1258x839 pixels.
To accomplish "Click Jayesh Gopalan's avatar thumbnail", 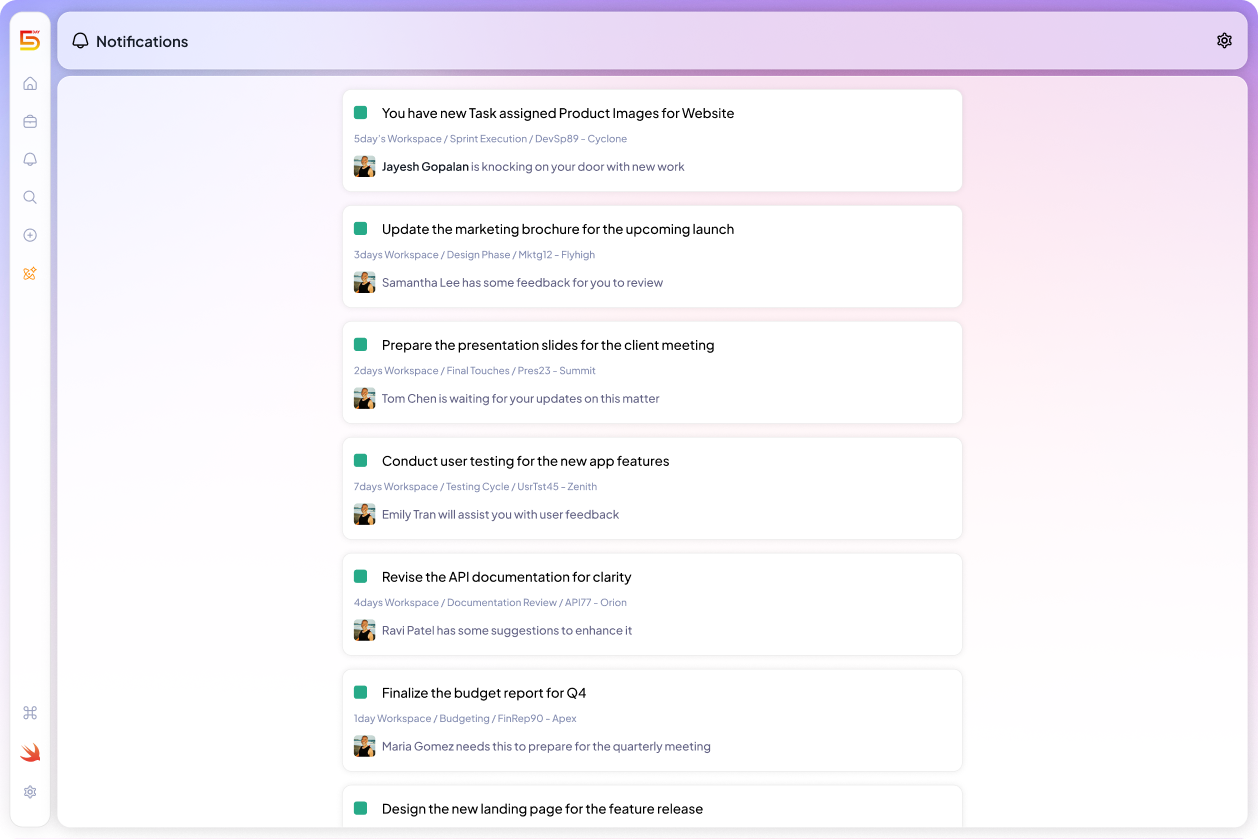I will pyautogui.click(x=364, y=167).
